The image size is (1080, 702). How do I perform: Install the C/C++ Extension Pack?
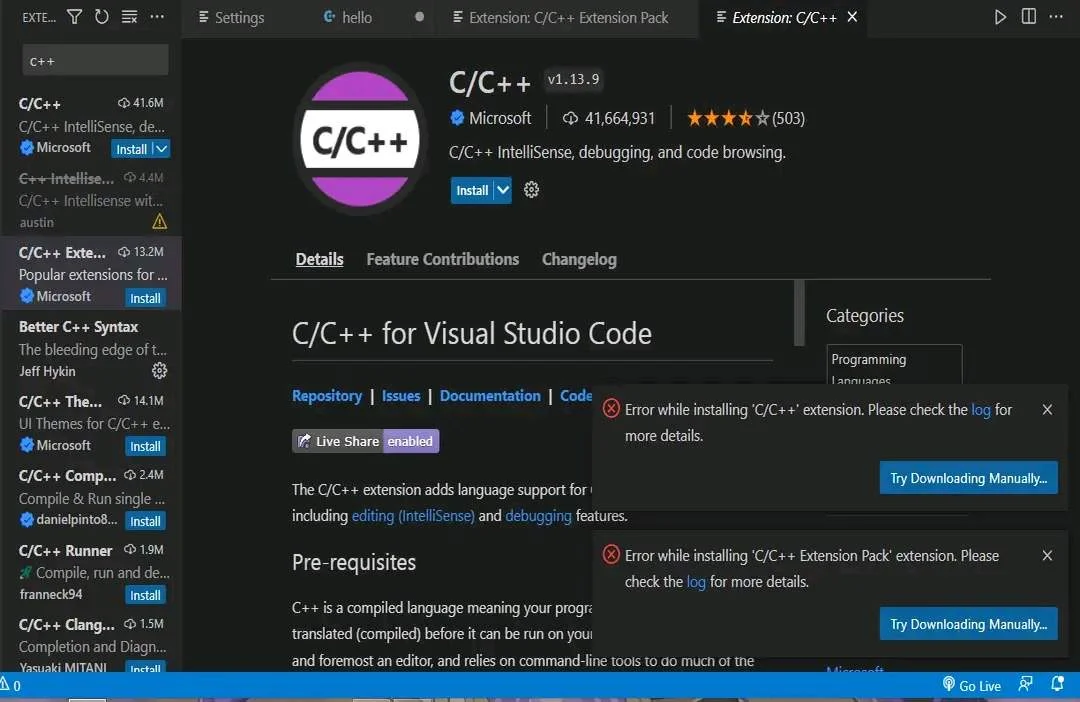tap(145, 298)
